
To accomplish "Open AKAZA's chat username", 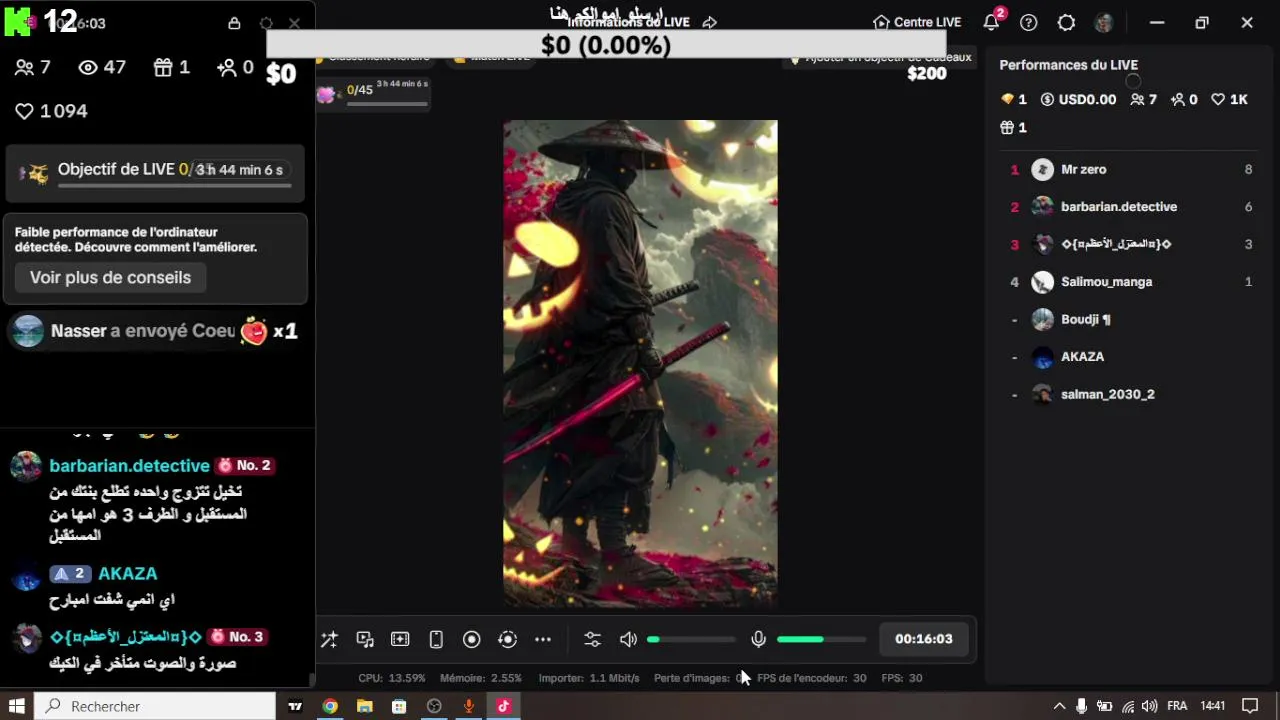I will [x=128, y=574].
